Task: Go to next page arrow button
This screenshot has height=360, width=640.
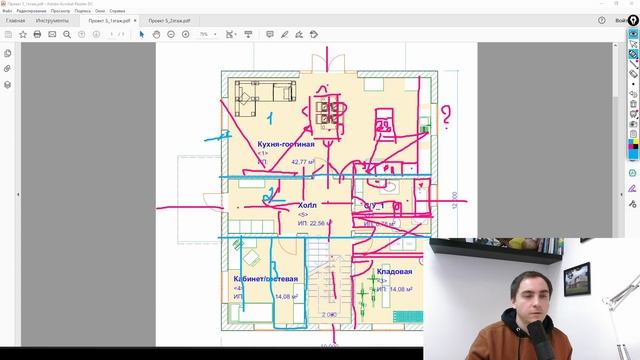Action: [96, 35]
